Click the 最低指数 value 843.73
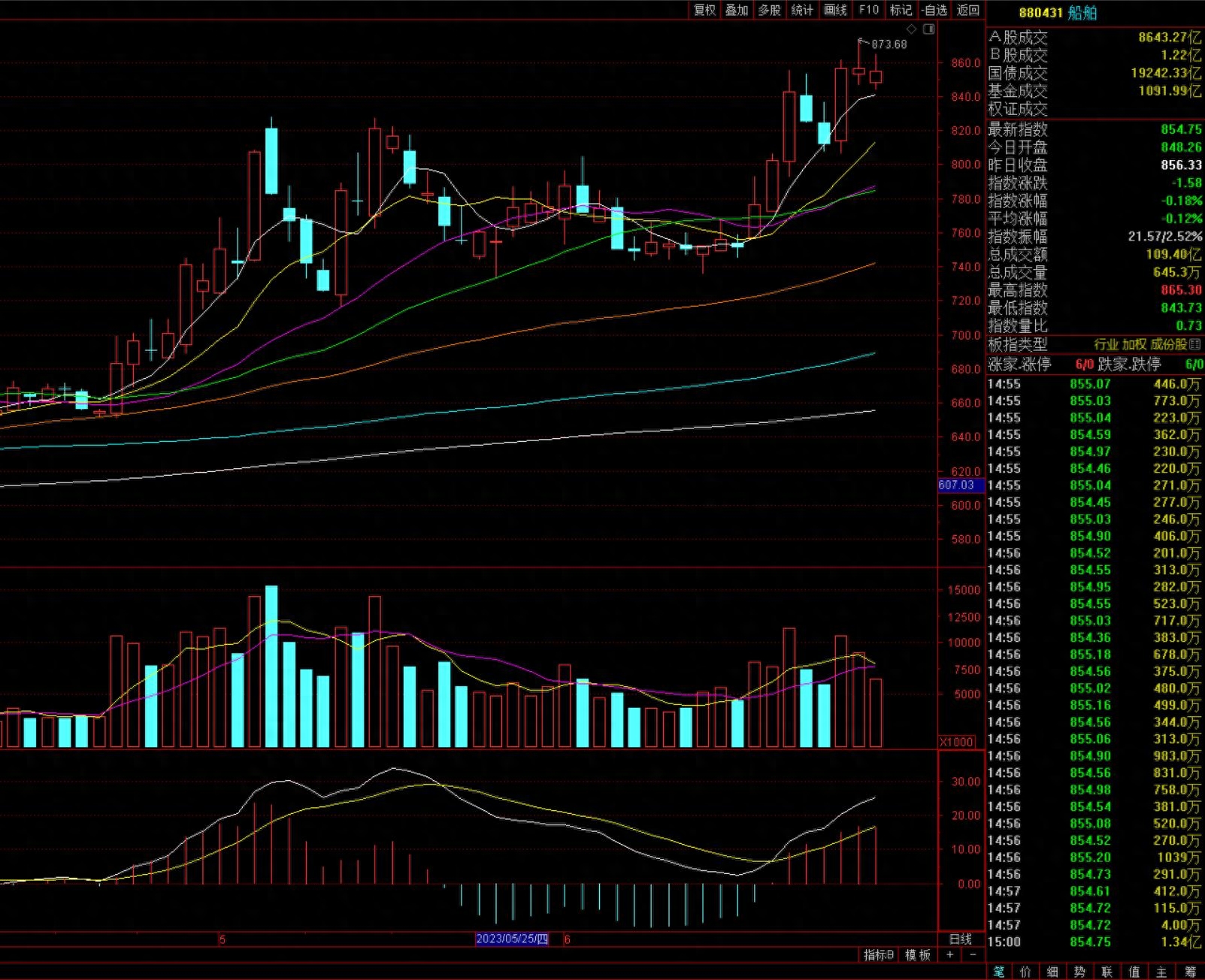 tap(1181, 307)
